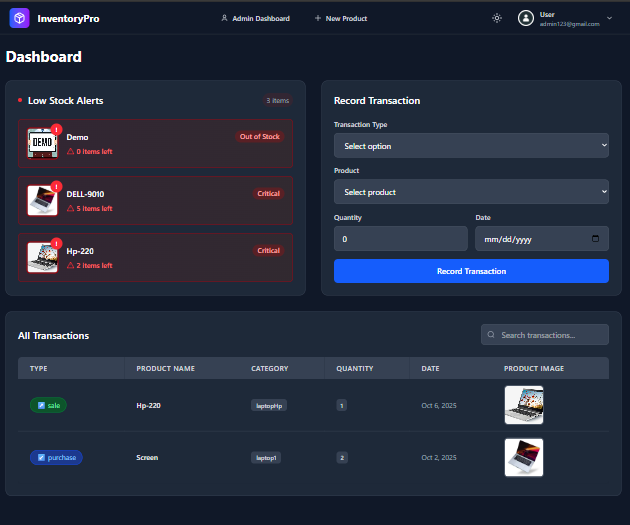Click the laptopHp category tag
This screenshot has height=525, width=630.
[269, 406]
